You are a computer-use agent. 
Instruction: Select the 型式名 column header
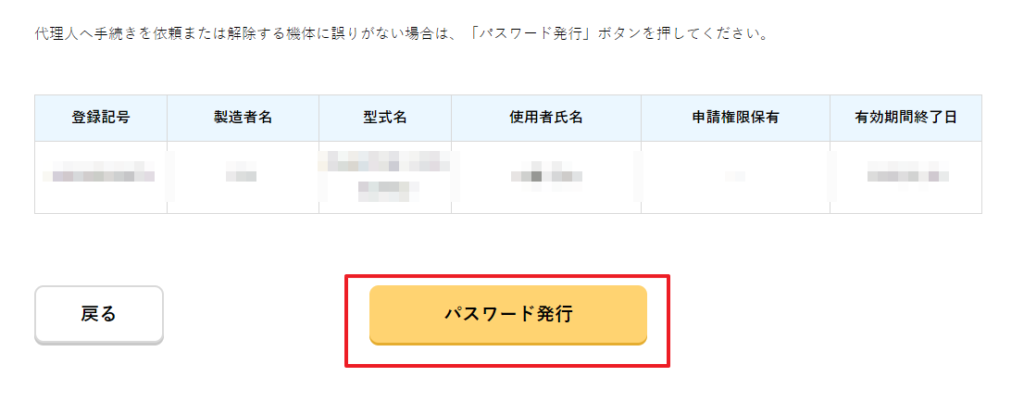(385, 118)
